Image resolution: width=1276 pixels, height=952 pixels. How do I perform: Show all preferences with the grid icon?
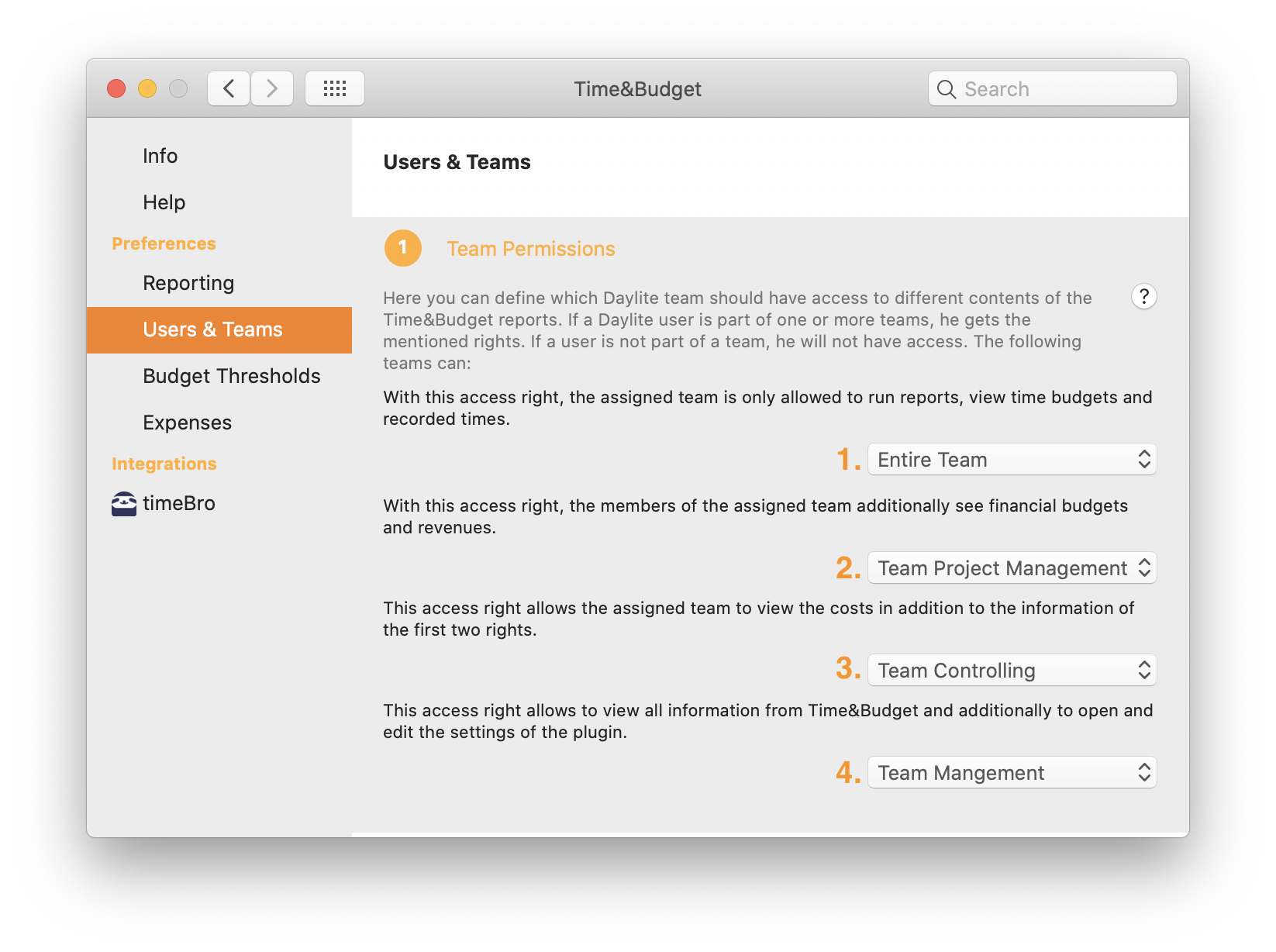[335, 88]
